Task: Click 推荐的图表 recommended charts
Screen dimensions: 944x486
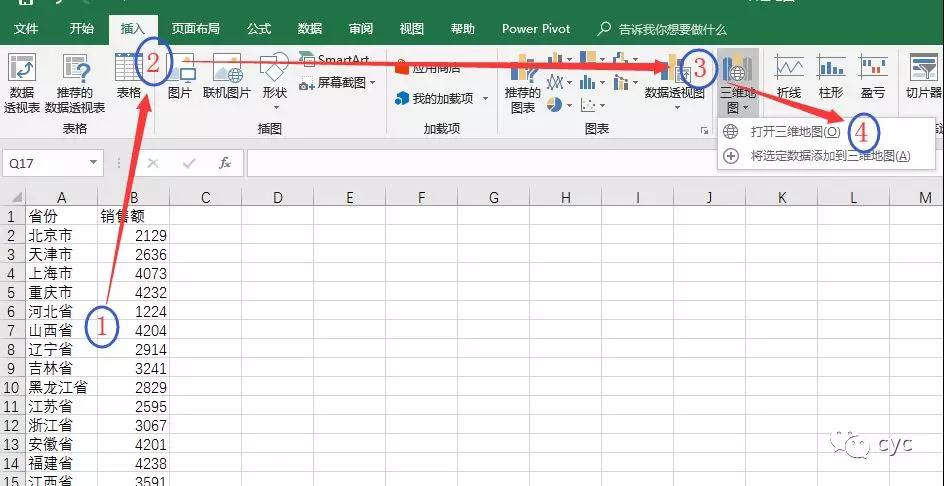Action: click(523, 83)
